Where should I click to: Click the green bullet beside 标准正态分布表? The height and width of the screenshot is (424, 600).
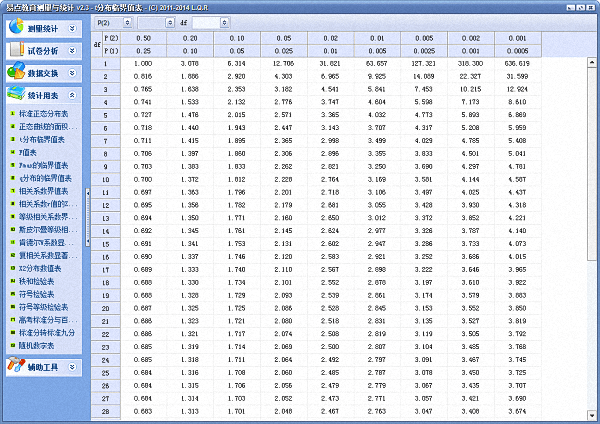pyautogui.click(x=11, y=114)
